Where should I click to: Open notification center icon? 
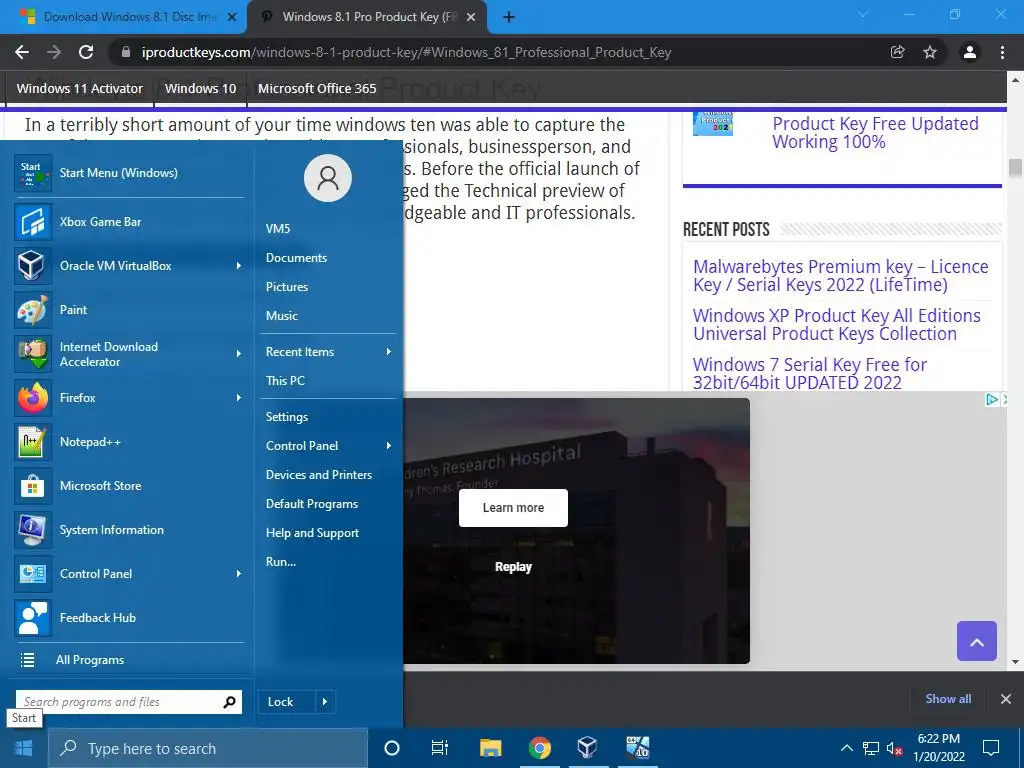coord(991,748)
